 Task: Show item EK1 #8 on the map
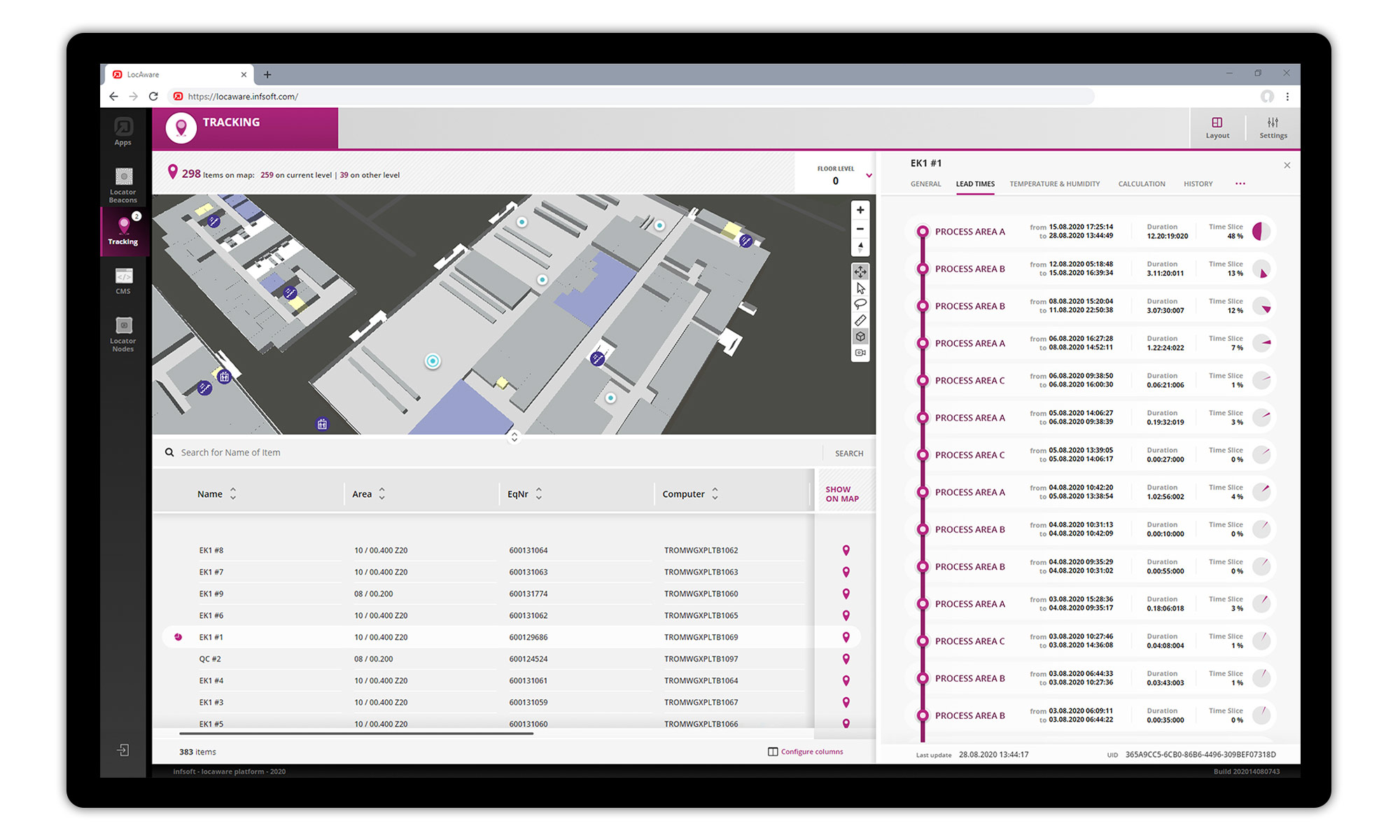click(x=846, y=550)
